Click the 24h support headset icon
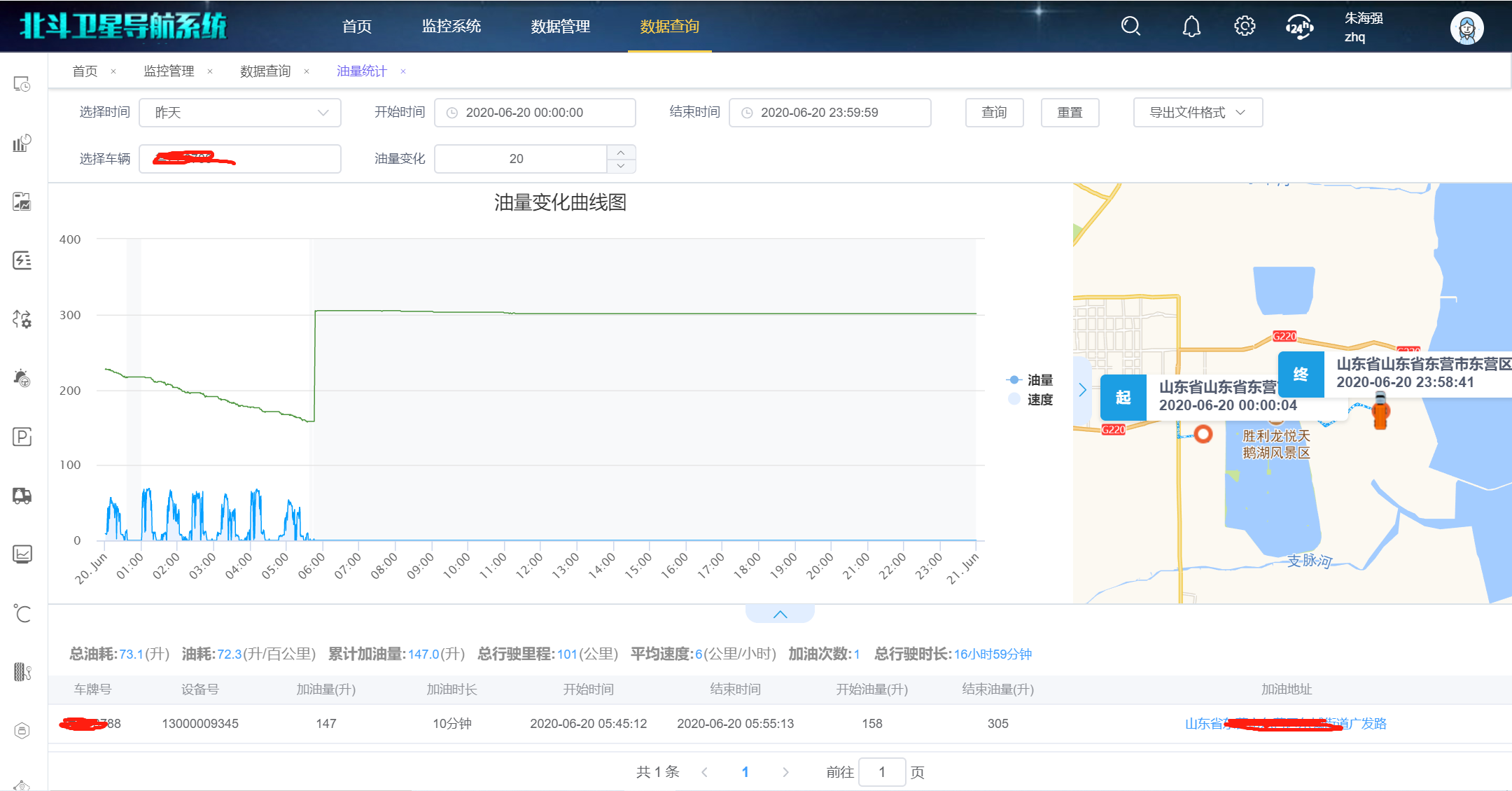This screenshot has height=791, width=1512. click(1299, 27)
